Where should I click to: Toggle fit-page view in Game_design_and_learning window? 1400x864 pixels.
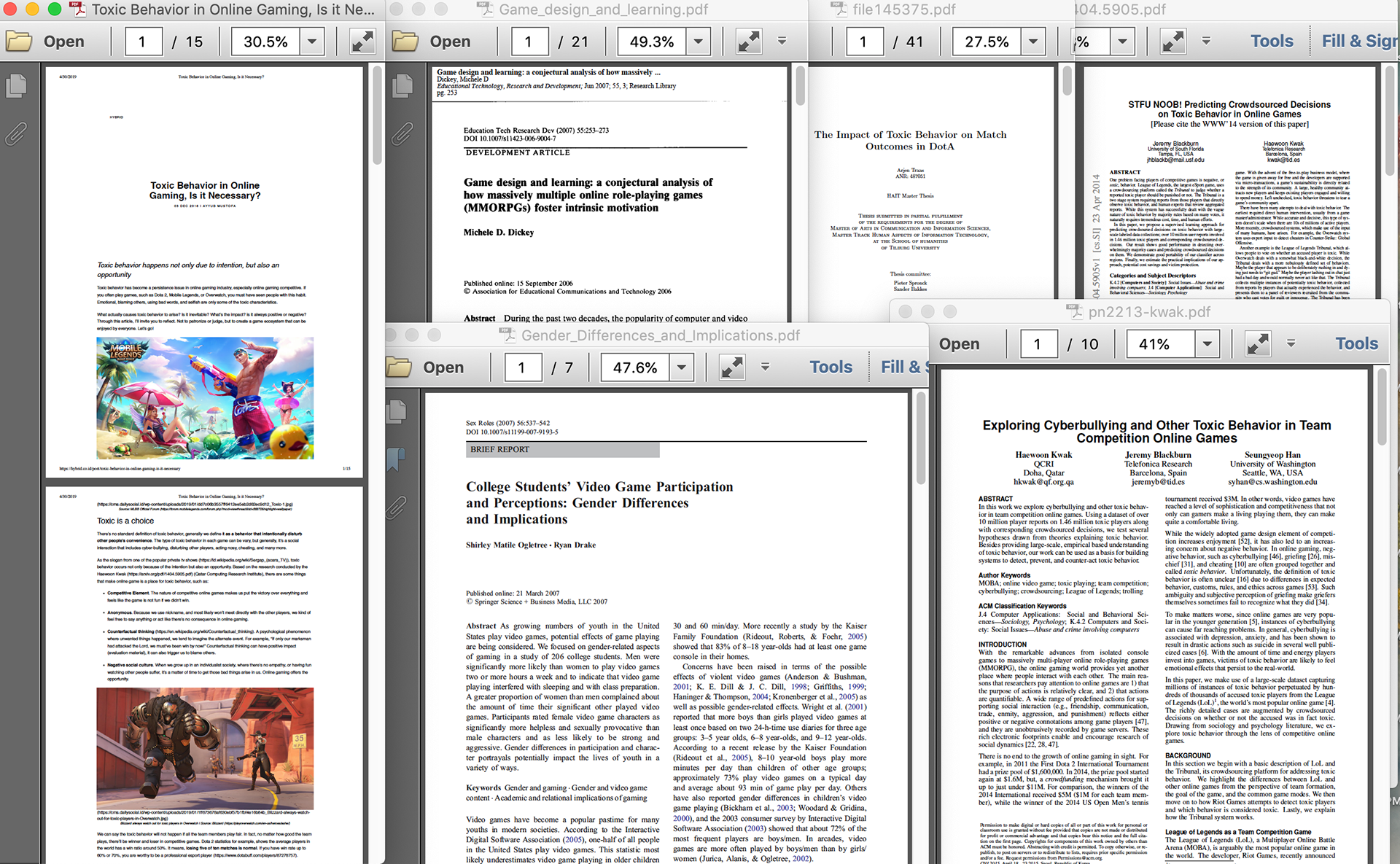(x=749, y=42)
